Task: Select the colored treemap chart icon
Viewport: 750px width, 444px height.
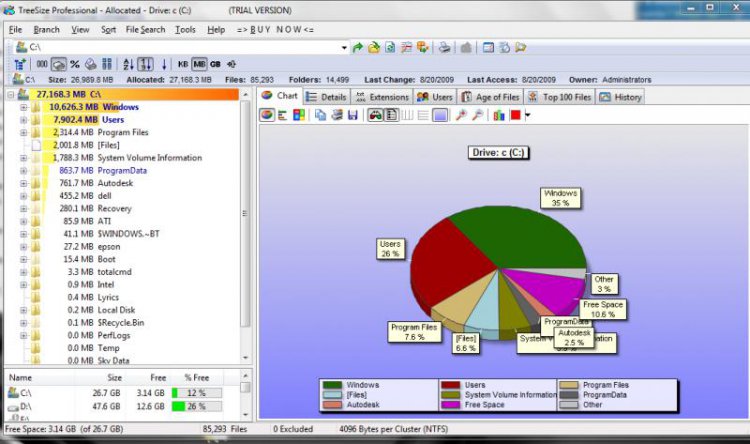Action: click(x=299, y=115)
